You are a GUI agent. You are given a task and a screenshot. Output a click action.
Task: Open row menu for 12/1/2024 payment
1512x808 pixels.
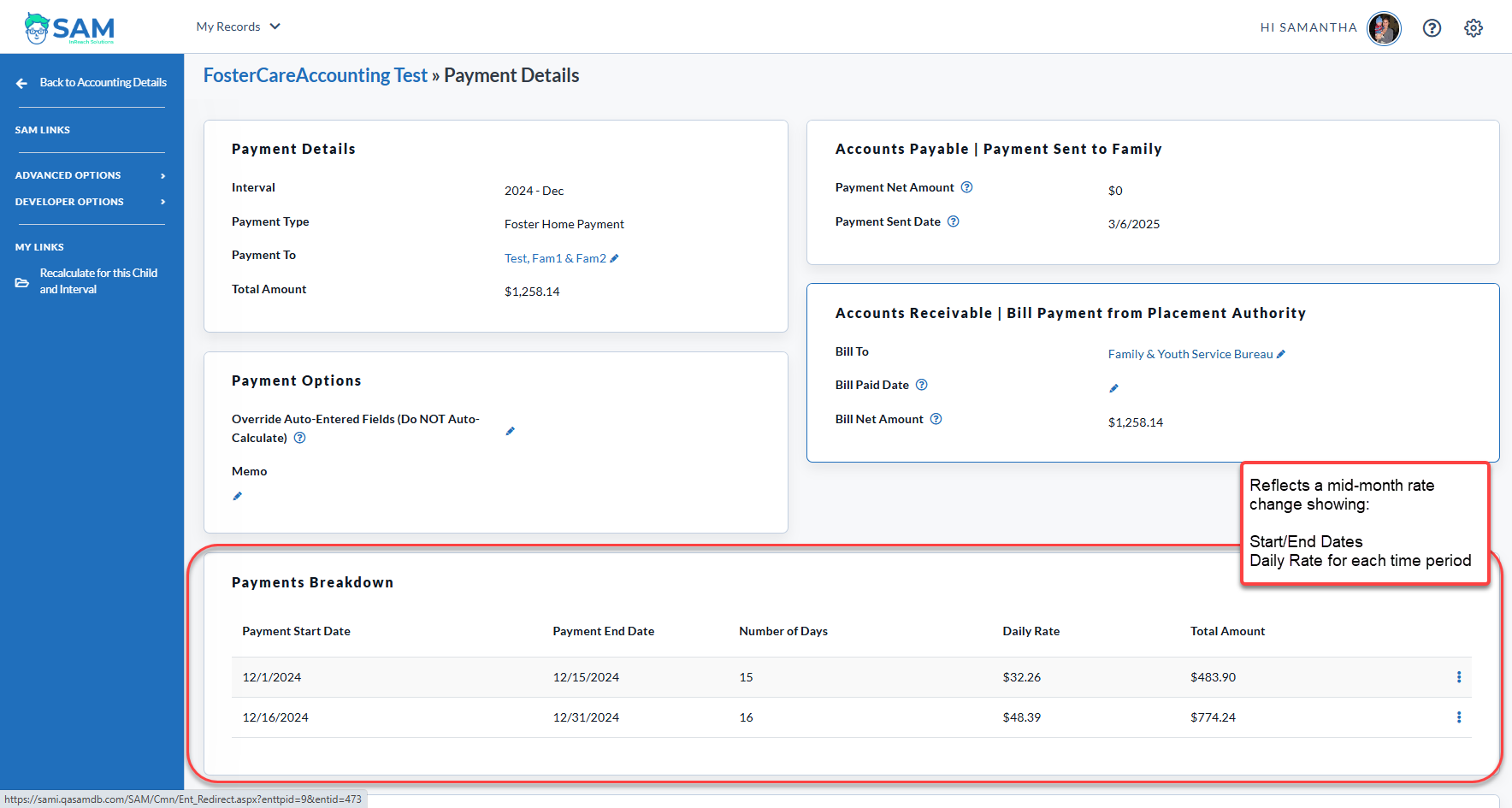tap(1459, 677)
